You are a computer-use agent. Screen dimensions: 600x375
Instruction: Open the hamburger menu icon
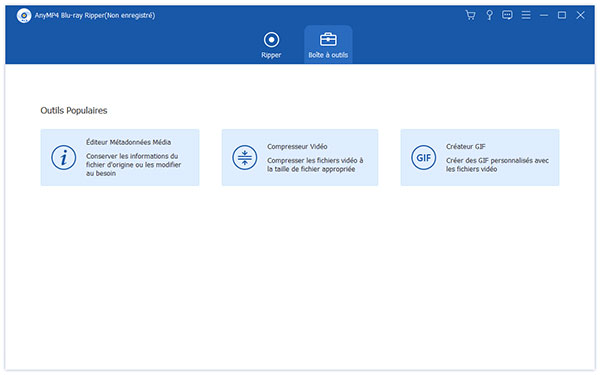point(526,15)
